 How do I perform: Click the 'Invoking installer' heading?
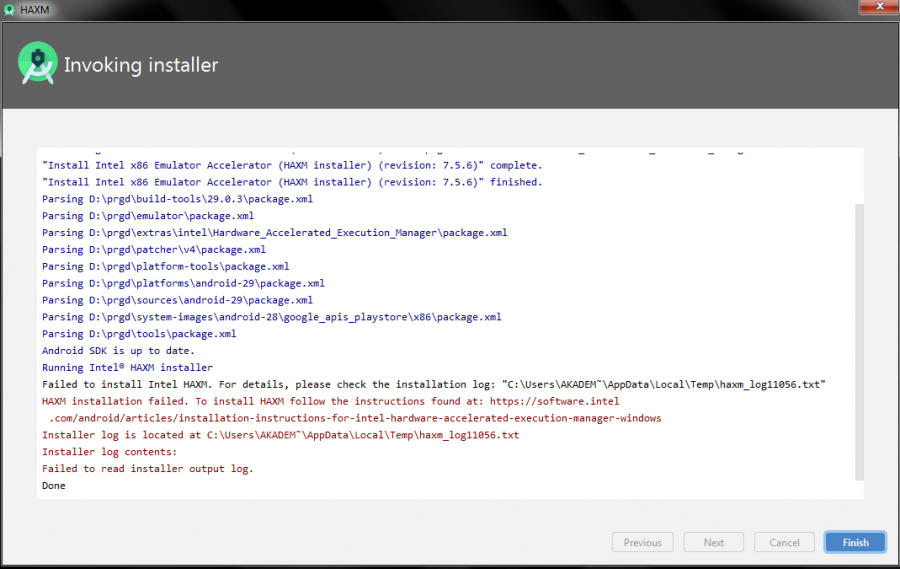141,65
